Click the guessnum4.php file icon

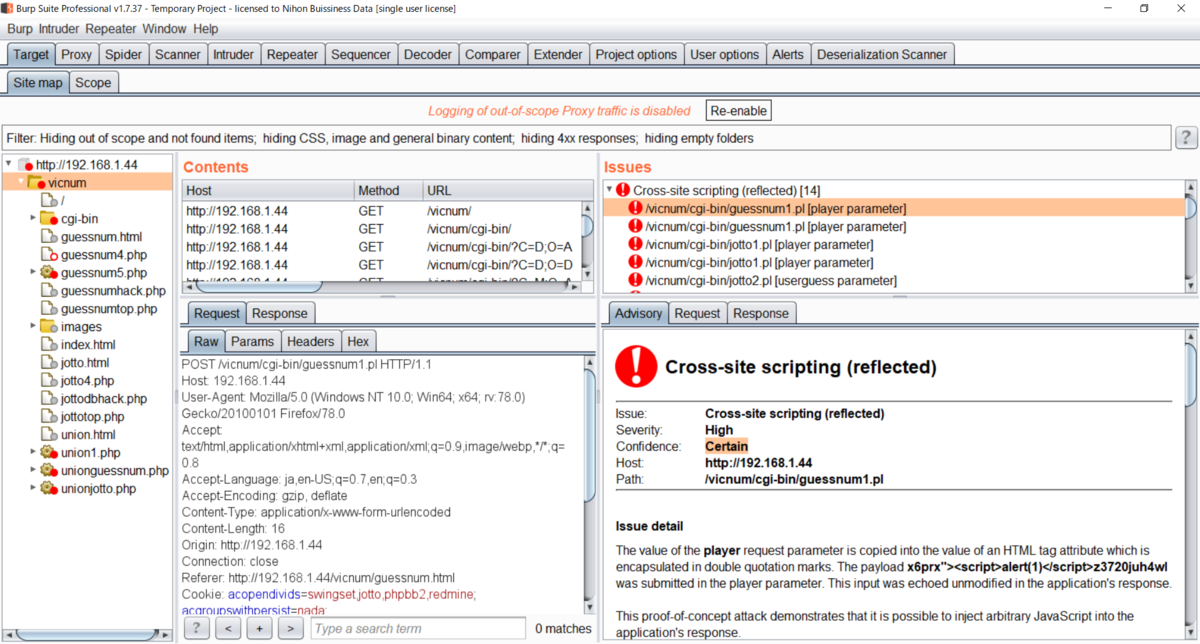[49, 255]
